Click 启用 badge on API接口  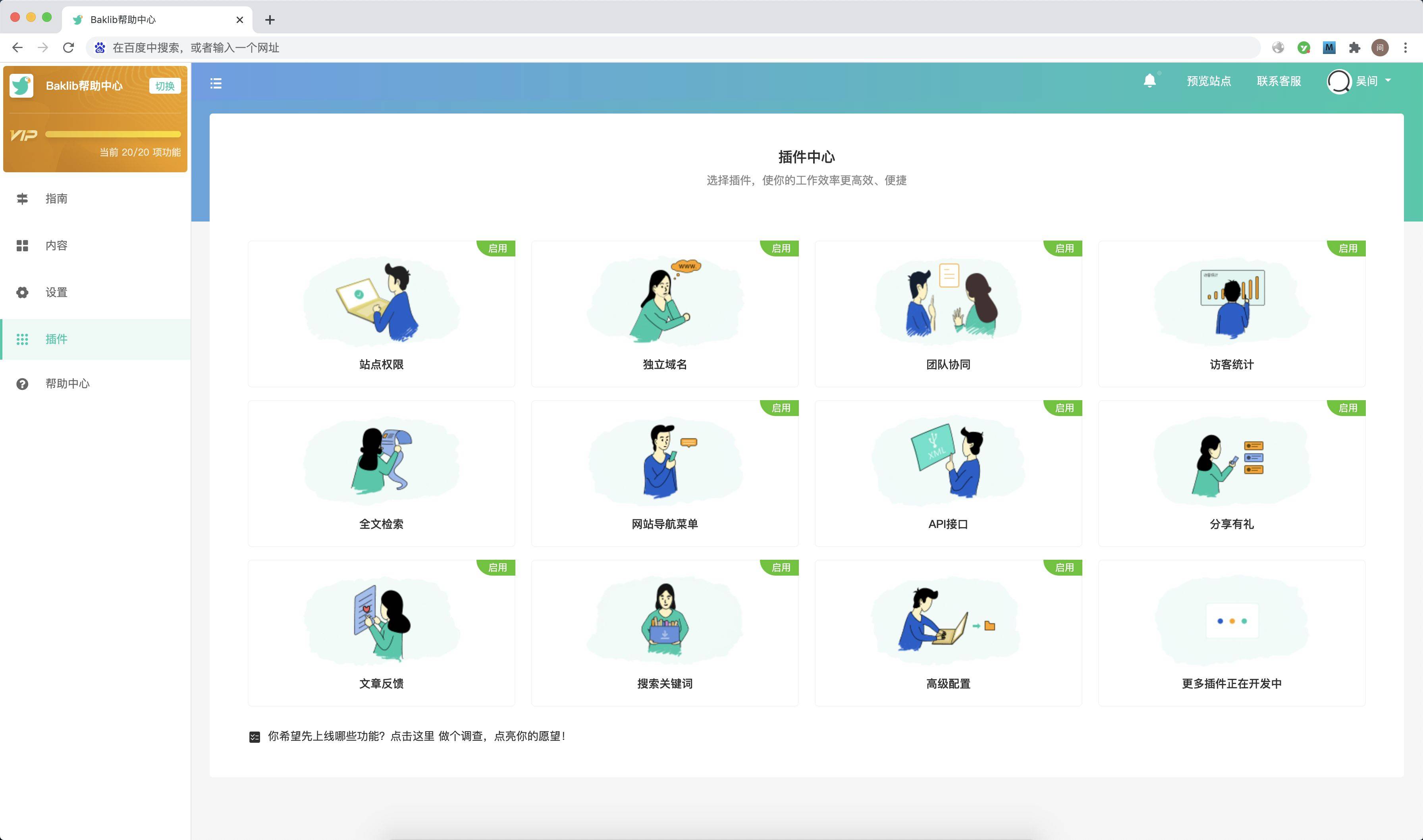coord(1064,408)
